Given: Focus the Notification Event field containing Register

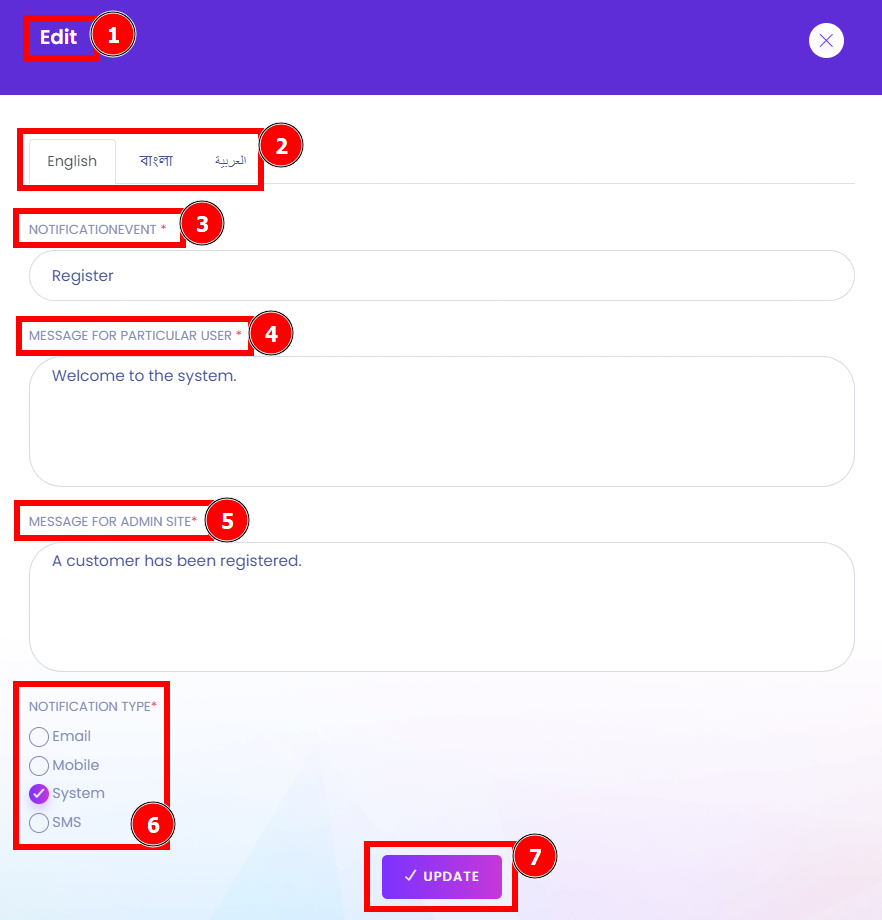Looking at the screenshot, I should coord(441,276).
